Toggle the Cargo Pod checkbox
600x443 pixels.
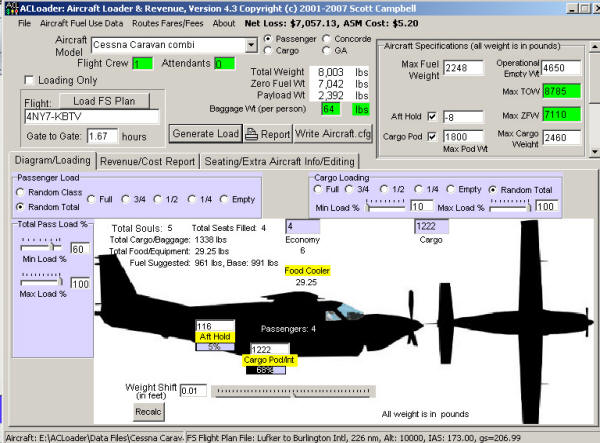point(432,136)
